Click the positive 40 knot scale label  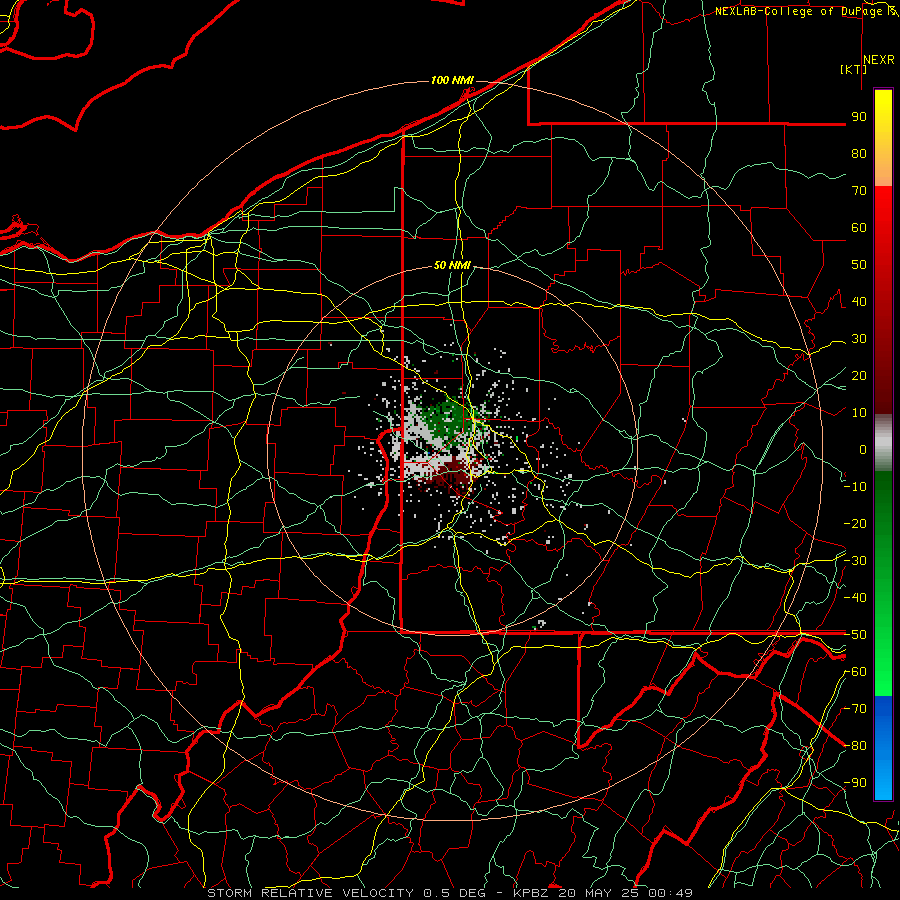(859, 301)
